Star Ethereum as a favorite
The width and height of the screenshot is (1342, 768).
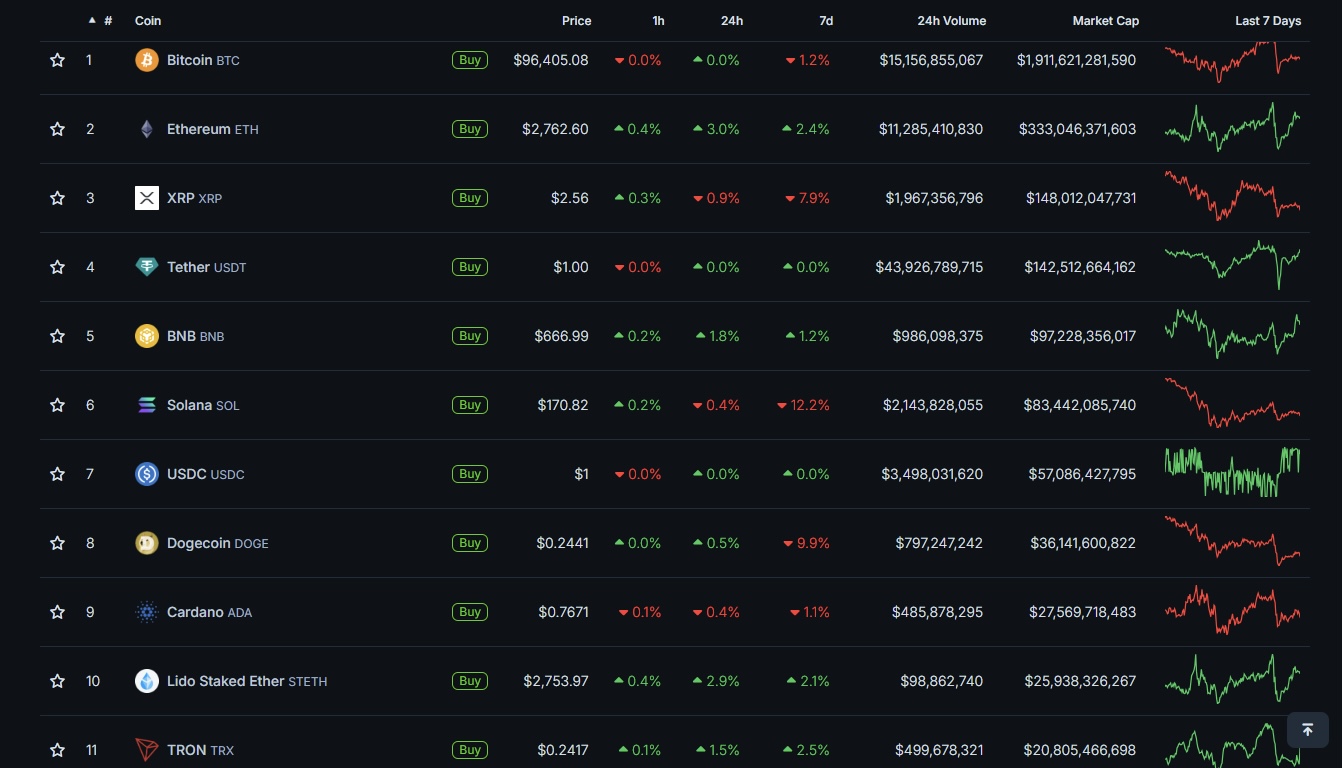pos(58,129)
